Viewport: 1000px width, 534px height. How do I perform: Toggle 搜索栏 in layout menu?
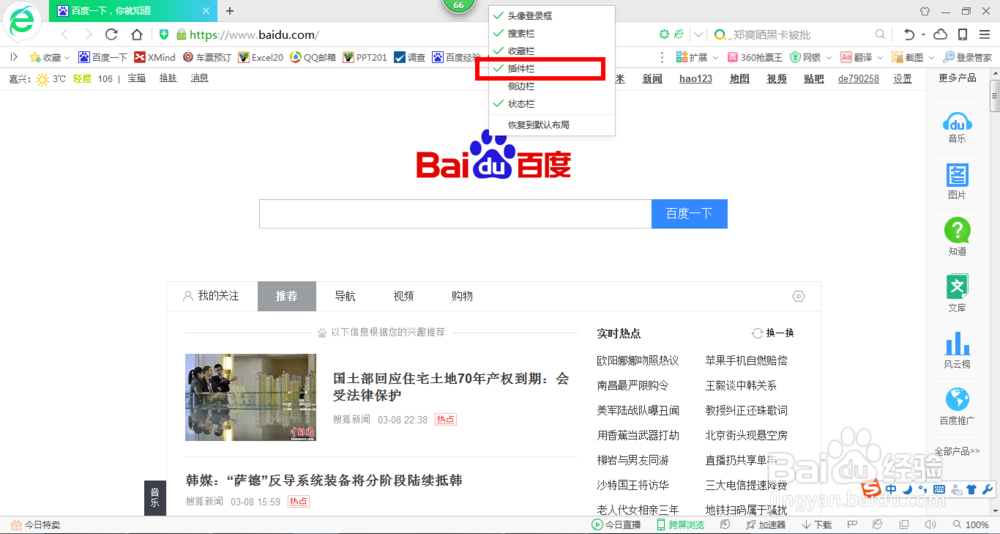551,33
